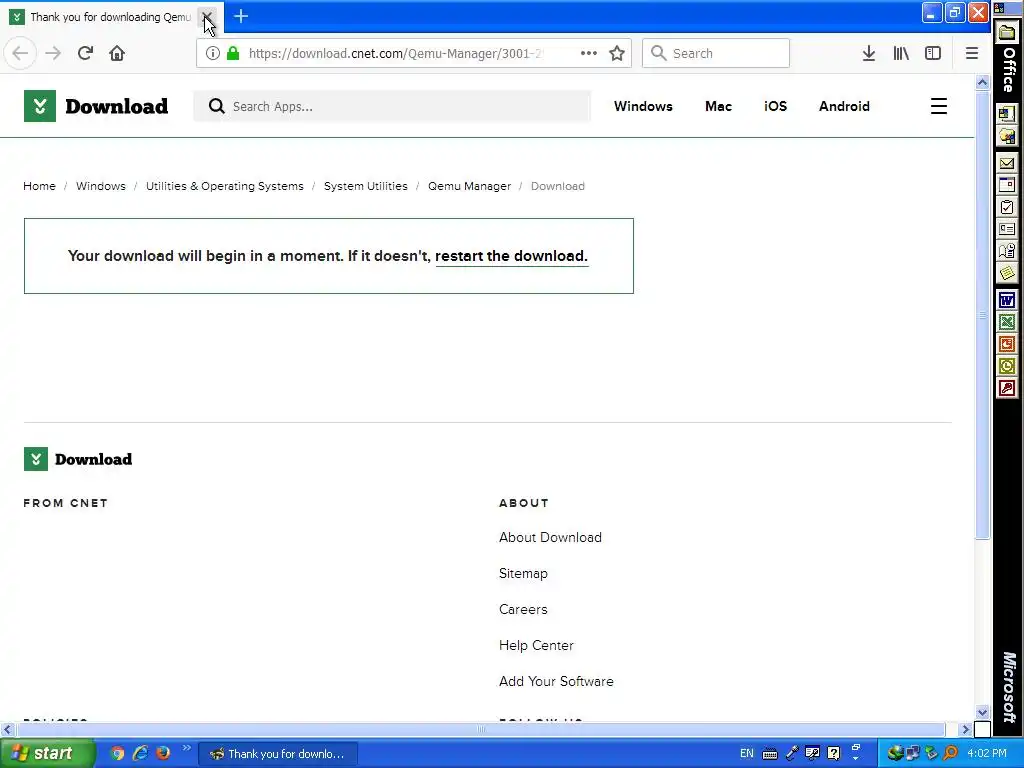Image resolution: width=1024 pixels, height=768 pixels.
Task: Launch Microsoft Access key icon
Action: tap(1006, 388)
